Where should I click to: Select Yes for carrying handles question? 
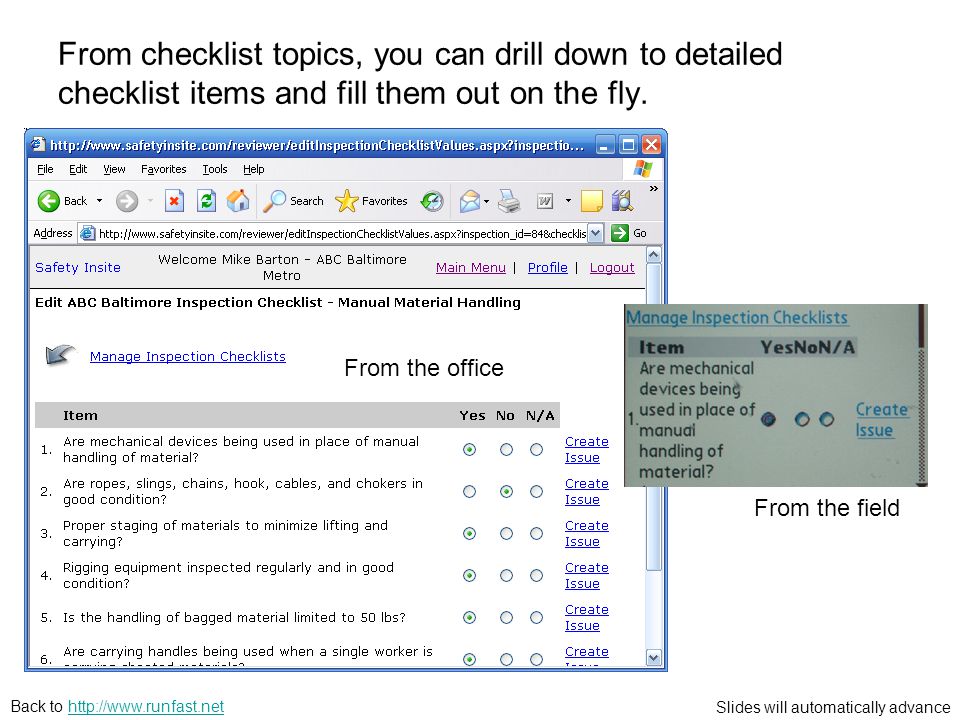pyautogui.click(x=470, y=659)
